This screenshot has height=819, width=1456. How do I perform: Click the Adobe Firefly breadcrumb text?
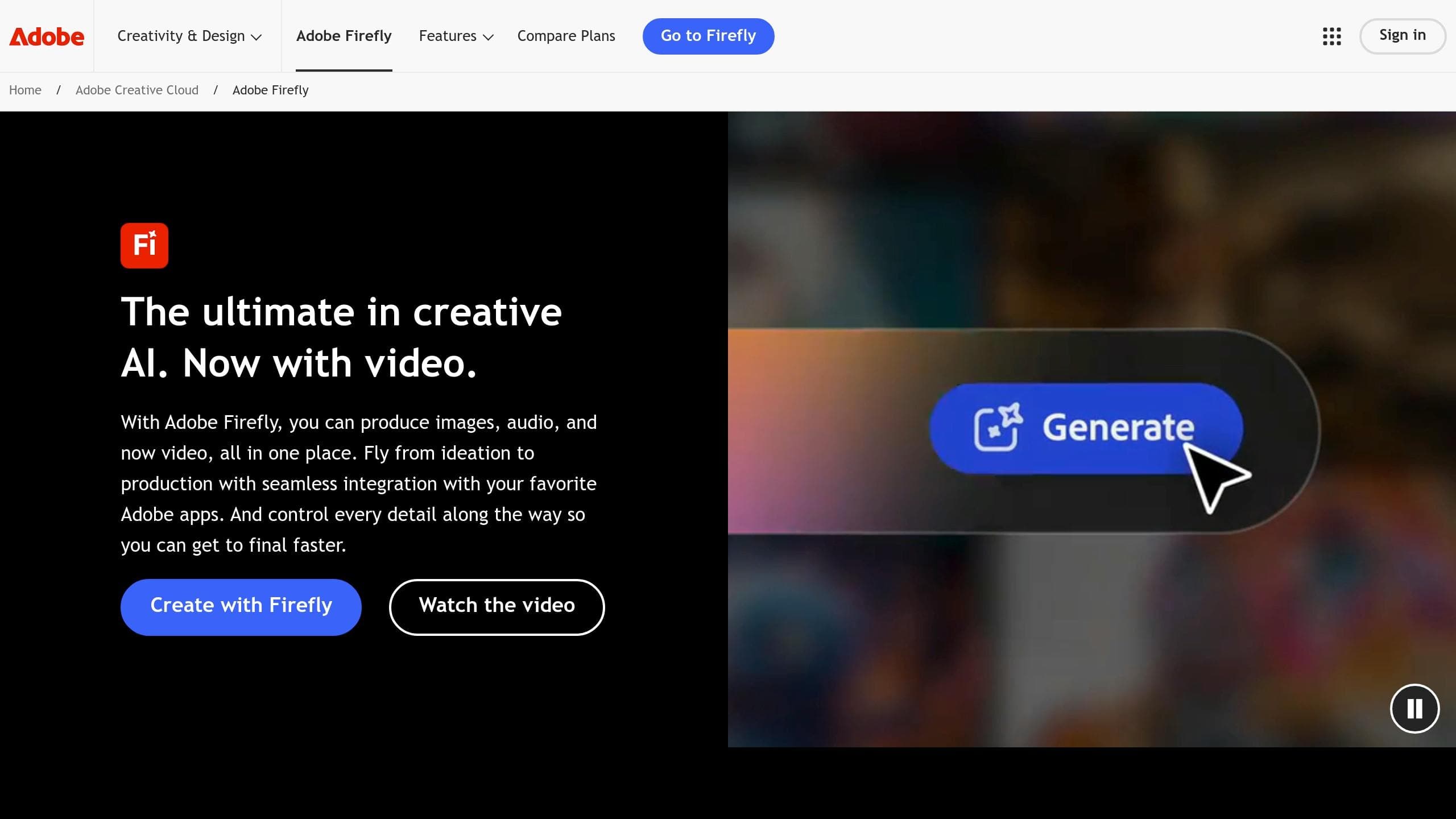click(x=271, y=90)
